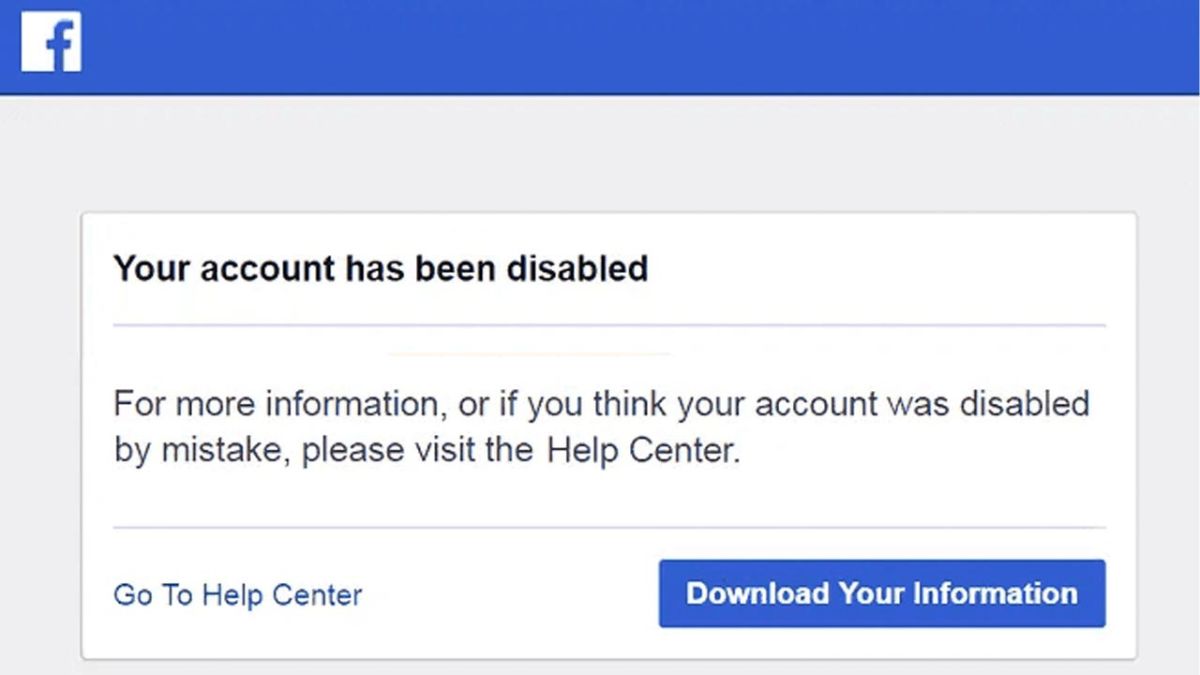
Task: Click the divider line below the heading
Action: 608,325
